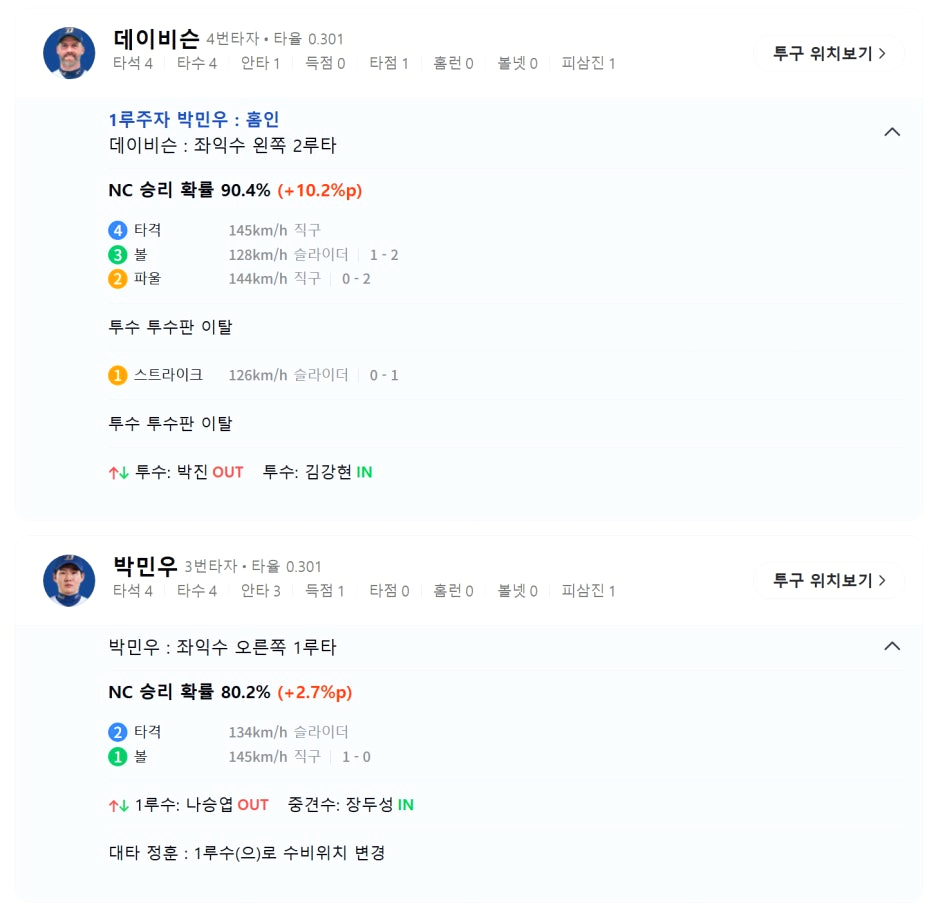The width and height of the screenshot is (936, 915).
Task: Click the orange pitch 2 파울 icon
Action: coord(119,279)
